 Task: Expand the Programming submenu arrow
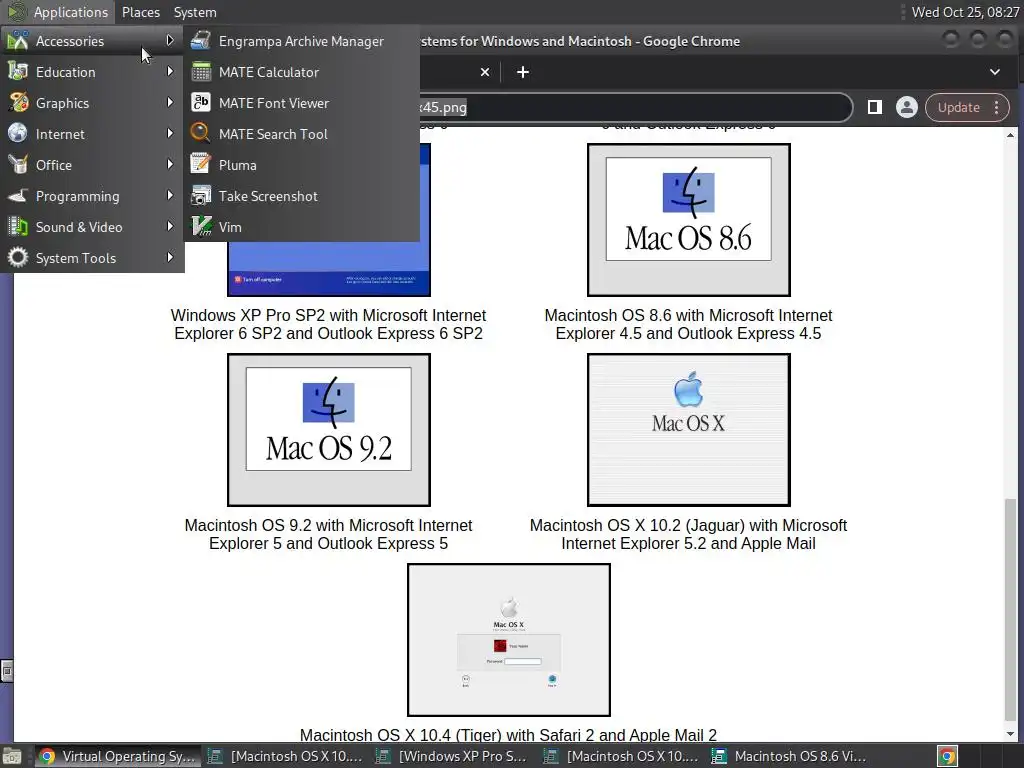click(x=170, y=195)
